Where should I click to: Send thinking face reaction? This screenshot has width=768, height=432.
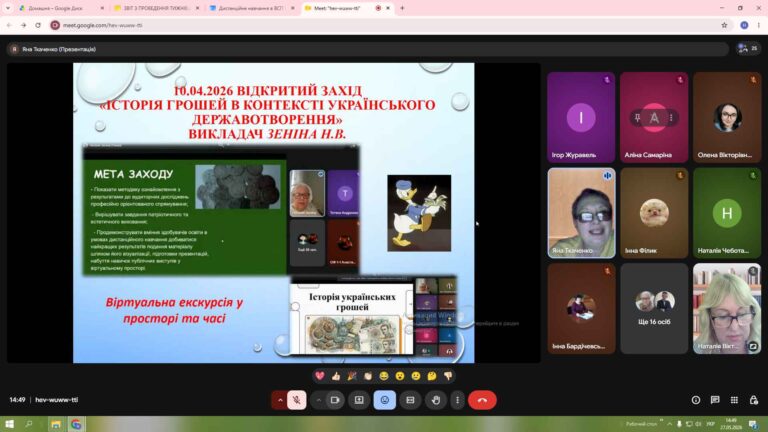click(x=432, y=376)
